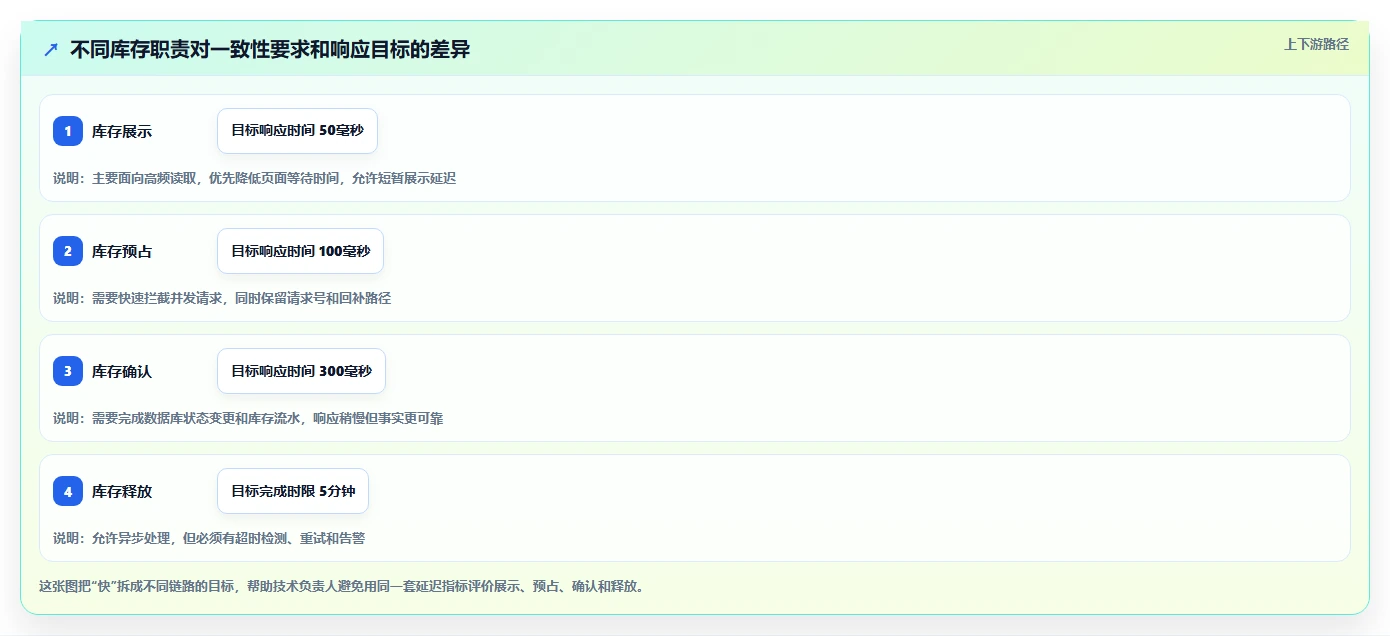Click the 目标完成时限 5分钟 chip
1390x636 pixels.
[293, 491]
